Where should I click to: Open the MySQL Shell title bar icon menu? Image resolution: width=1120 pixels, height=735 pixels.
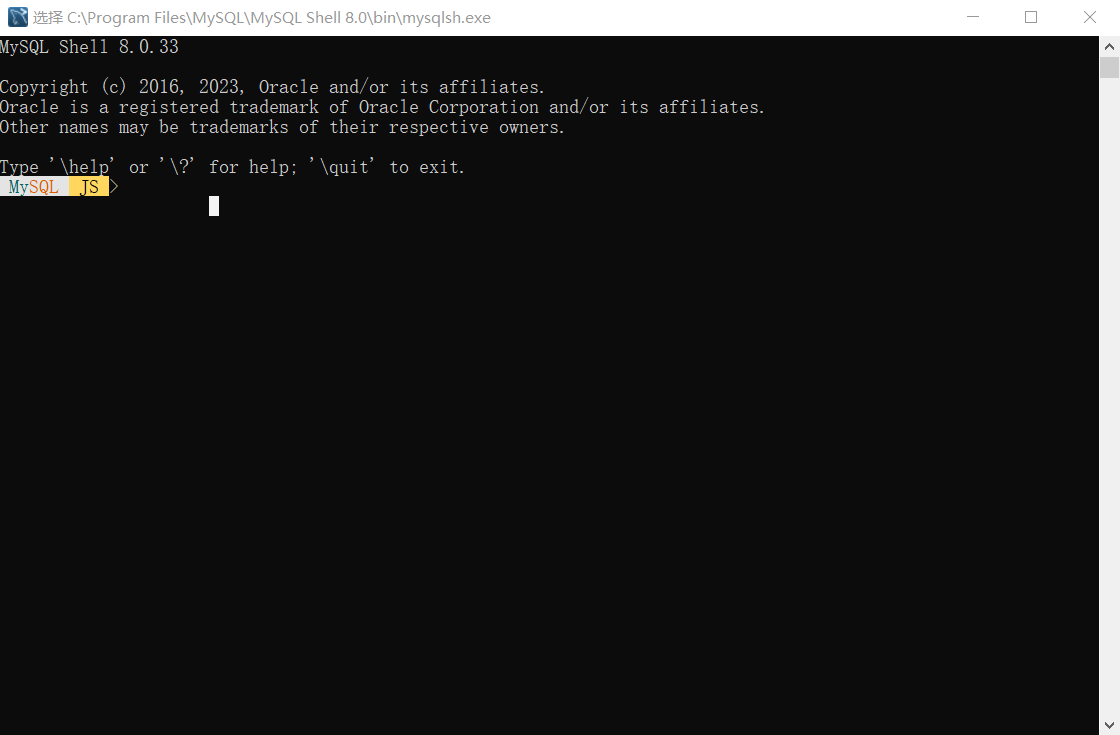(18, 17)
